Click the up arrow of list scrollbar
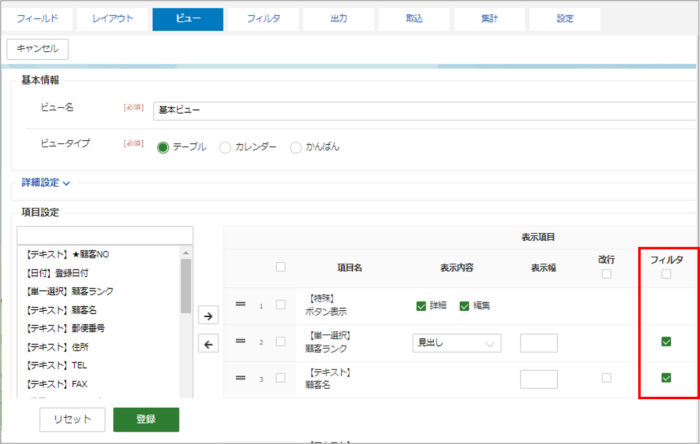 (186, 253)
